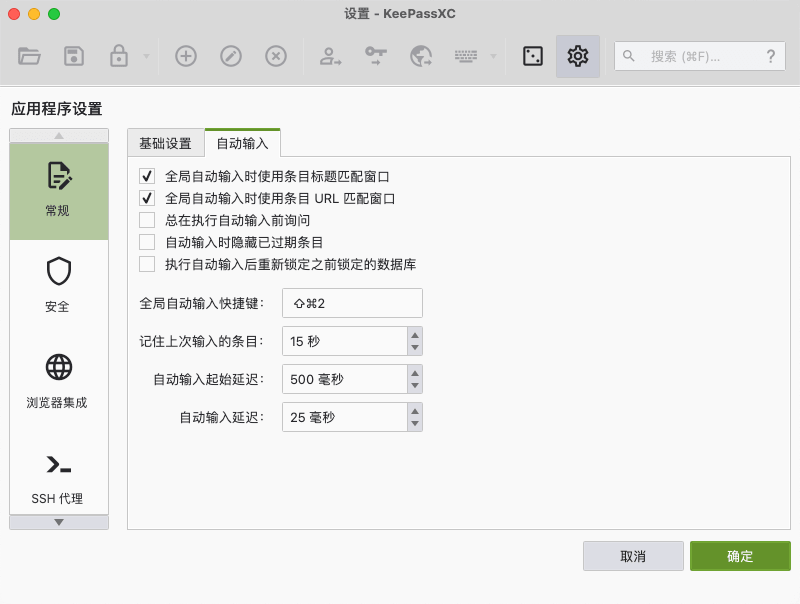Lock database with the padlock icon
Image resolution: width=800 pixels, height=604 pixels.
point(119,56)
